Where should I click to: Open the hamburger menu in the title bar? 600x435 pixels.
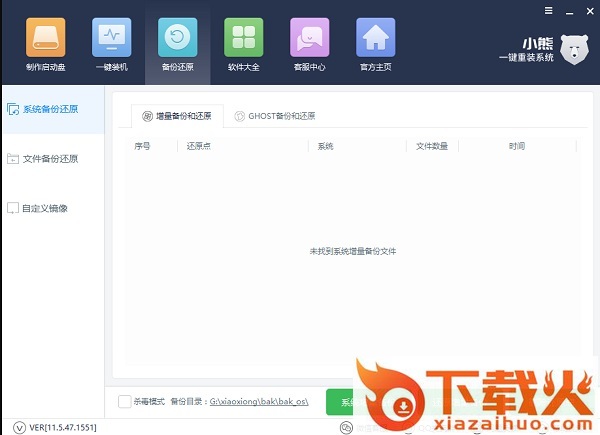[549, 9]
